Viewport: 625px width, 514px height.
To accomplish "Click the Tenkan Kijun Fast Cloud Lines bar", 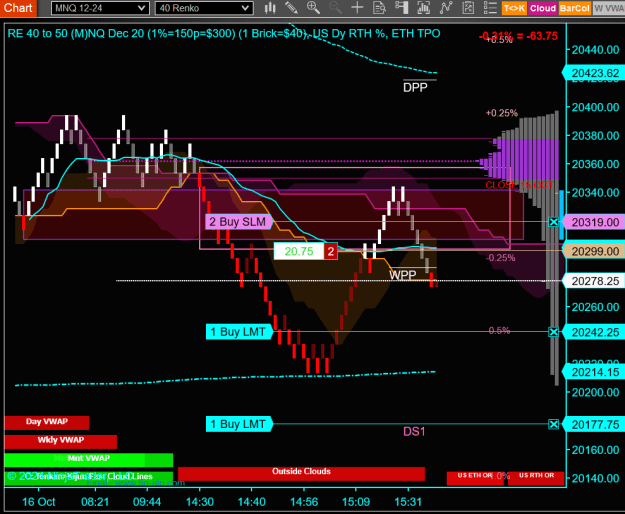I will (88, 477).
